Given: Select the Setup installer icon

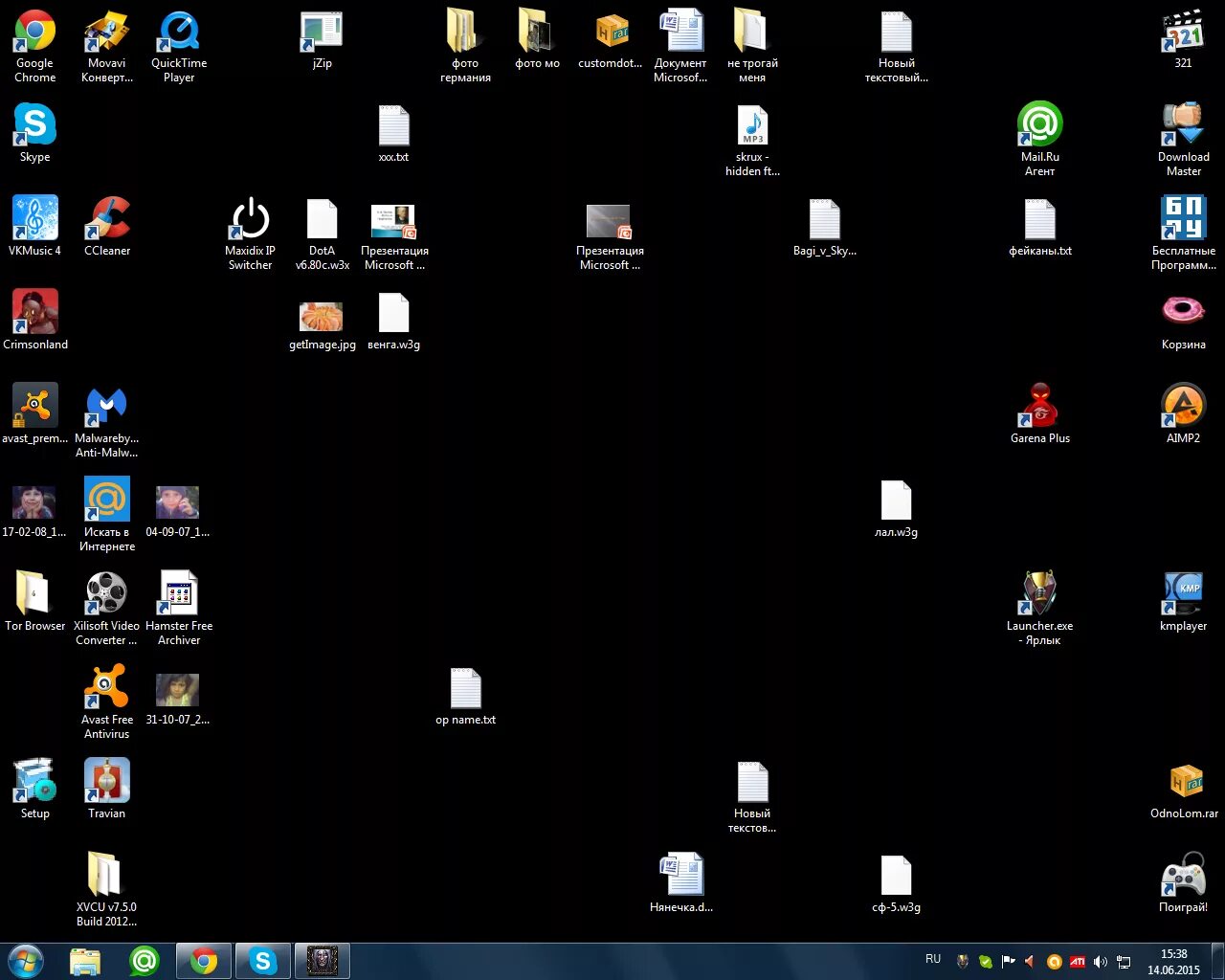Looking at the screenshot, I should pos(35,789).
